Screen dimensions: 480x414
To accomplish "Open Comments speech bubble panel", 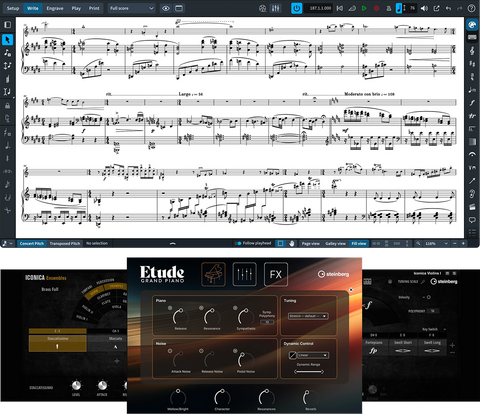I will point(472,220).
